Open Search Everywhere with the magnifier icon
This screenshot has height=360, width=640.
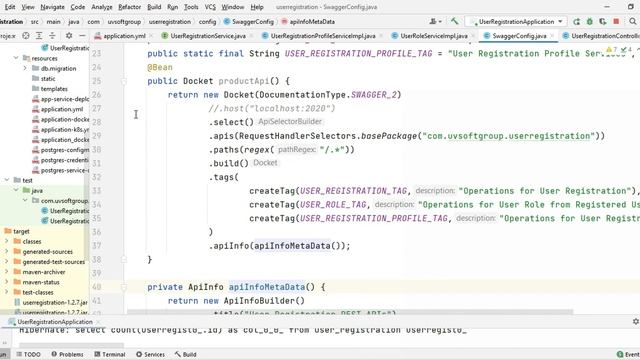[x=632, y=22]
